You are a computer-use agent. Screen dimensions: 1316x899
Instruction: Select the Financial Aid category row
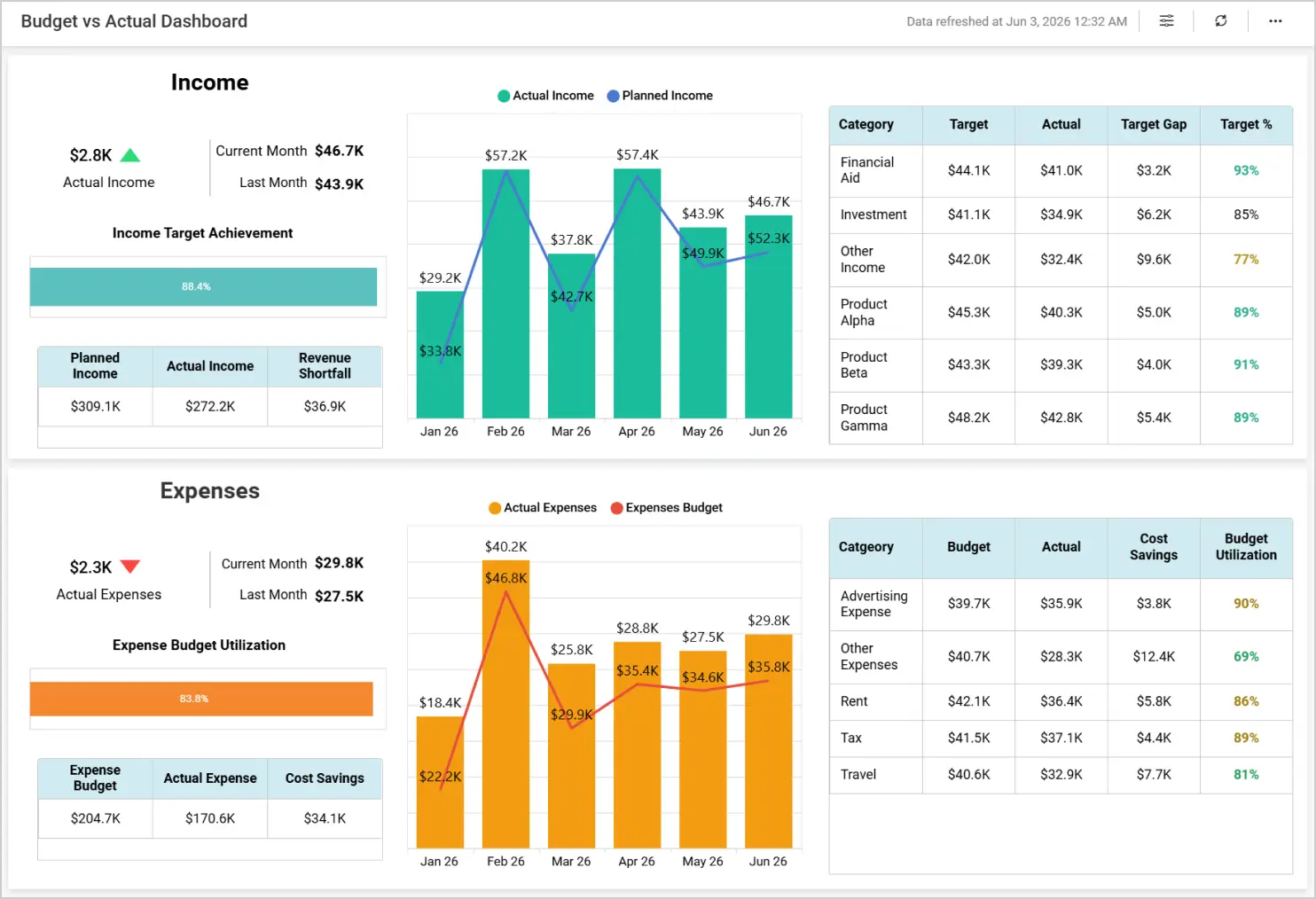click(x=1061, y=170)
